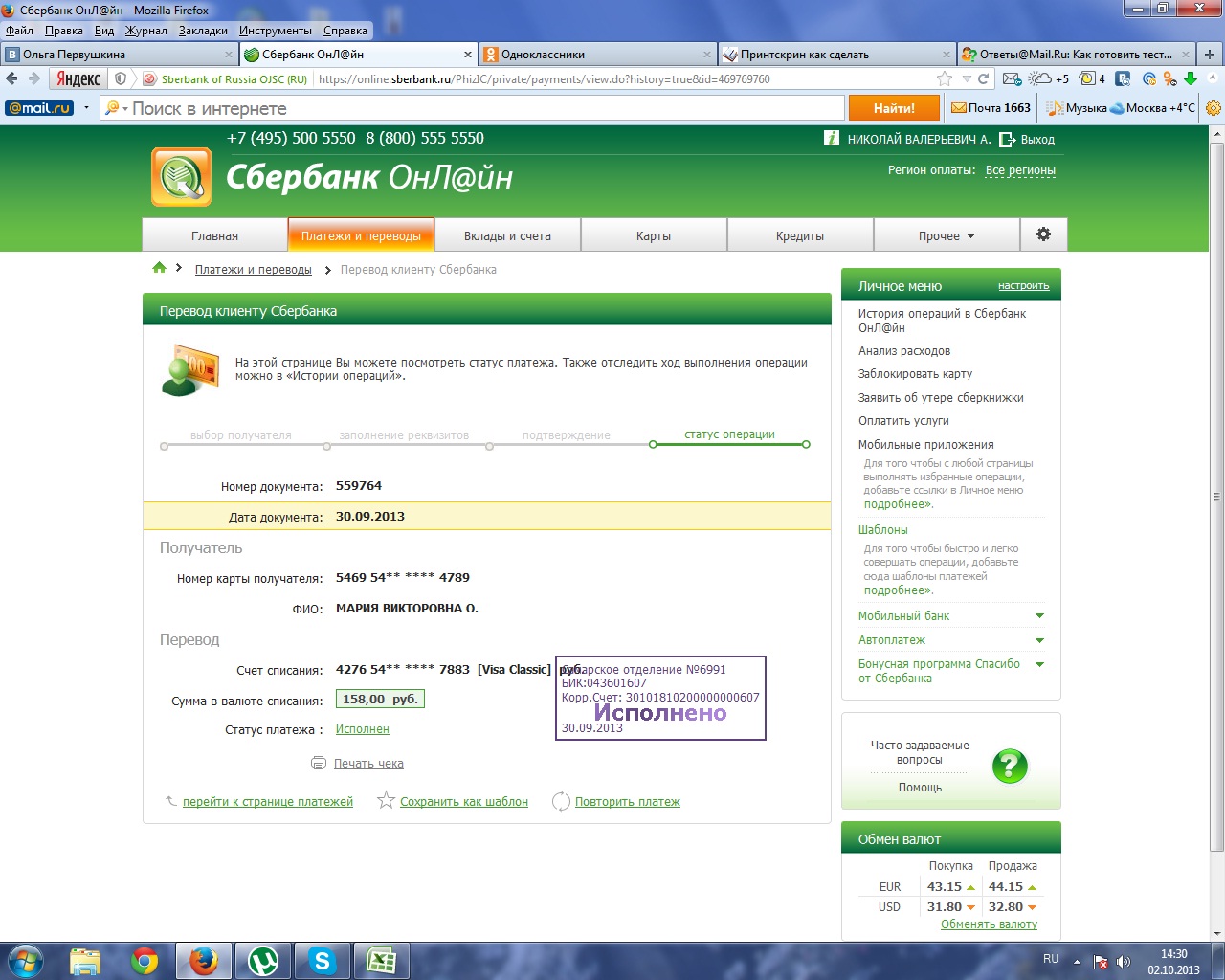Click the home icon in breadcrumb

click(159, 268)
